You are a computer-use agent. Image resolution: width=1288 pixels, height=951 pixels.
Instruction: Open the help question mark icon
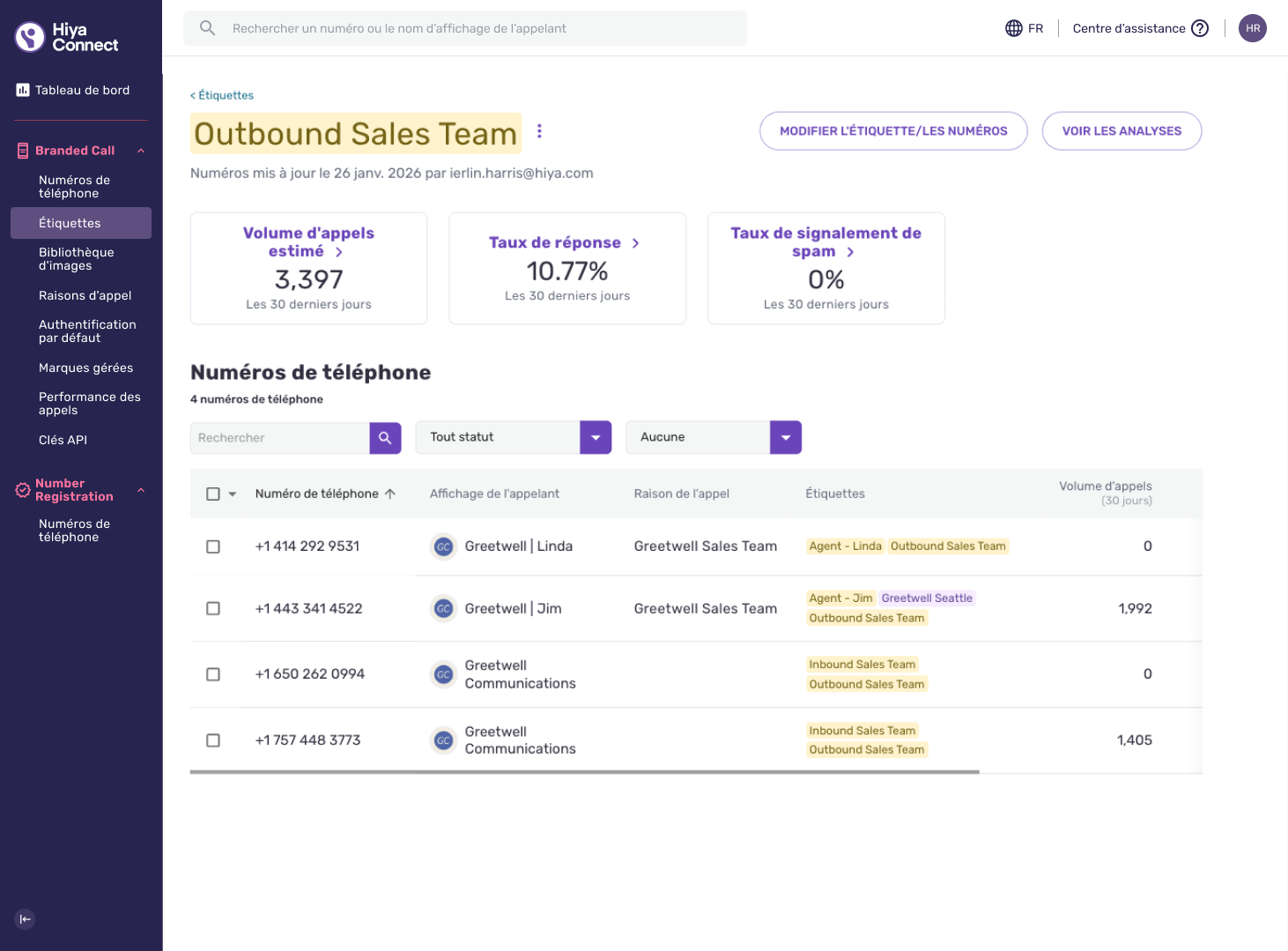pos(1200,28)
